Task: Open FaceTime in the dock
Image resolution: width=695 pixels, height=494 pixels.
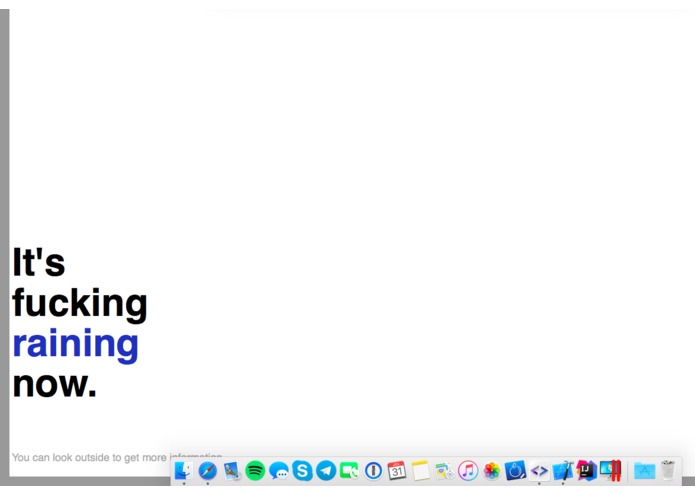Action: coord(349,471)
